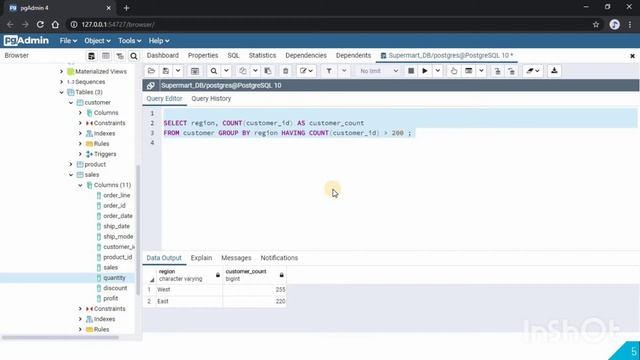Open the Tools menu
Viewport: 640px width, 360px height.
129,41
